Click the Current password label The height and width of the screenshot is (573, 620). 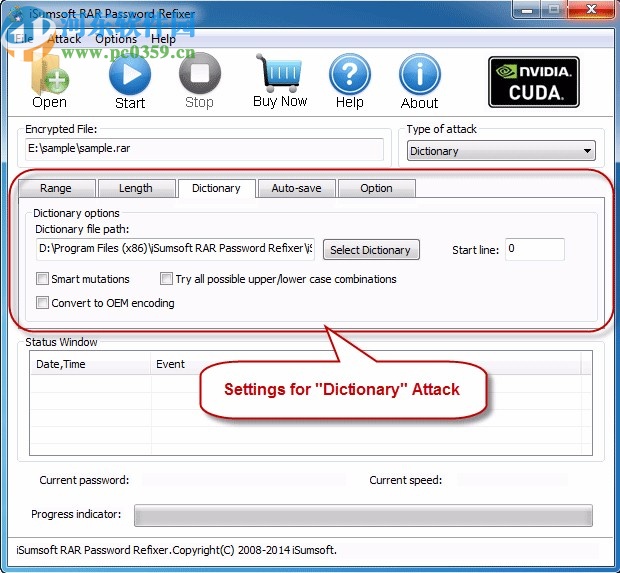pyautogui.click(x=84, y=480)
